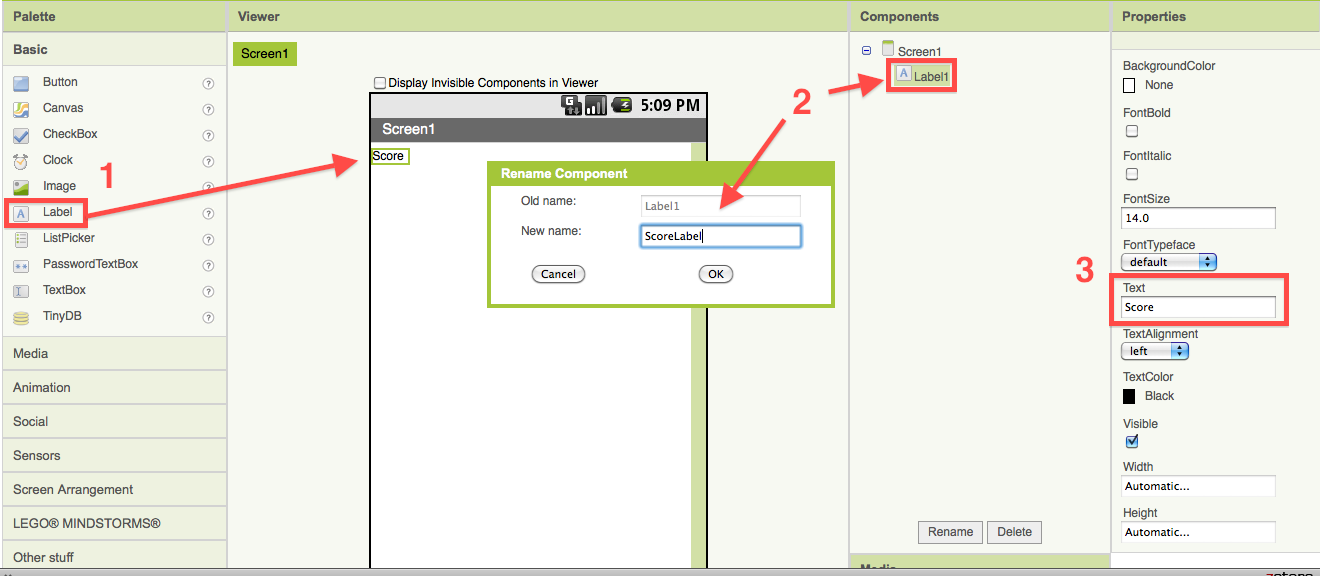Open the TextAlignment dropdown
This screenshot has width=1320, height=576.
tap(1155, 351)
